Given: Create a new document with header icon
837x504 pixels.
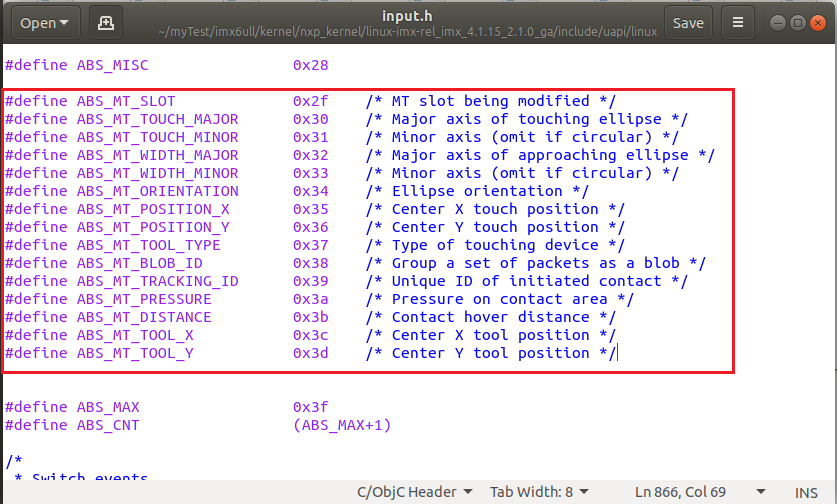Looking at the screenshot, I should pos(106,23).
